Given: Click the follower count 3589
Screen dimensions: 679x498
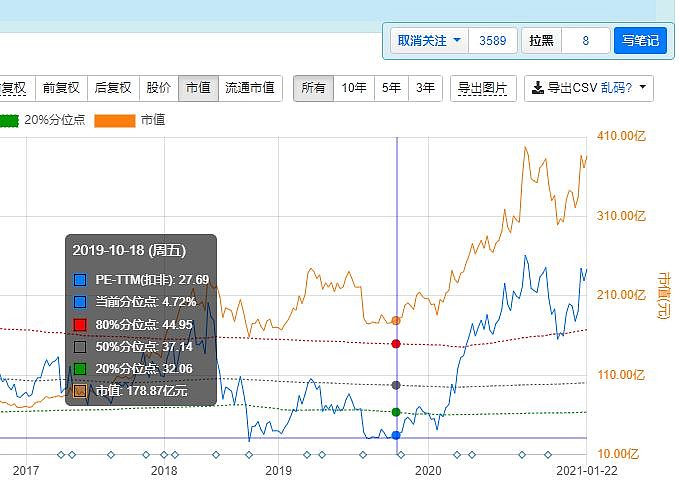Looking at the screenshot, I should tap(493, 41).
